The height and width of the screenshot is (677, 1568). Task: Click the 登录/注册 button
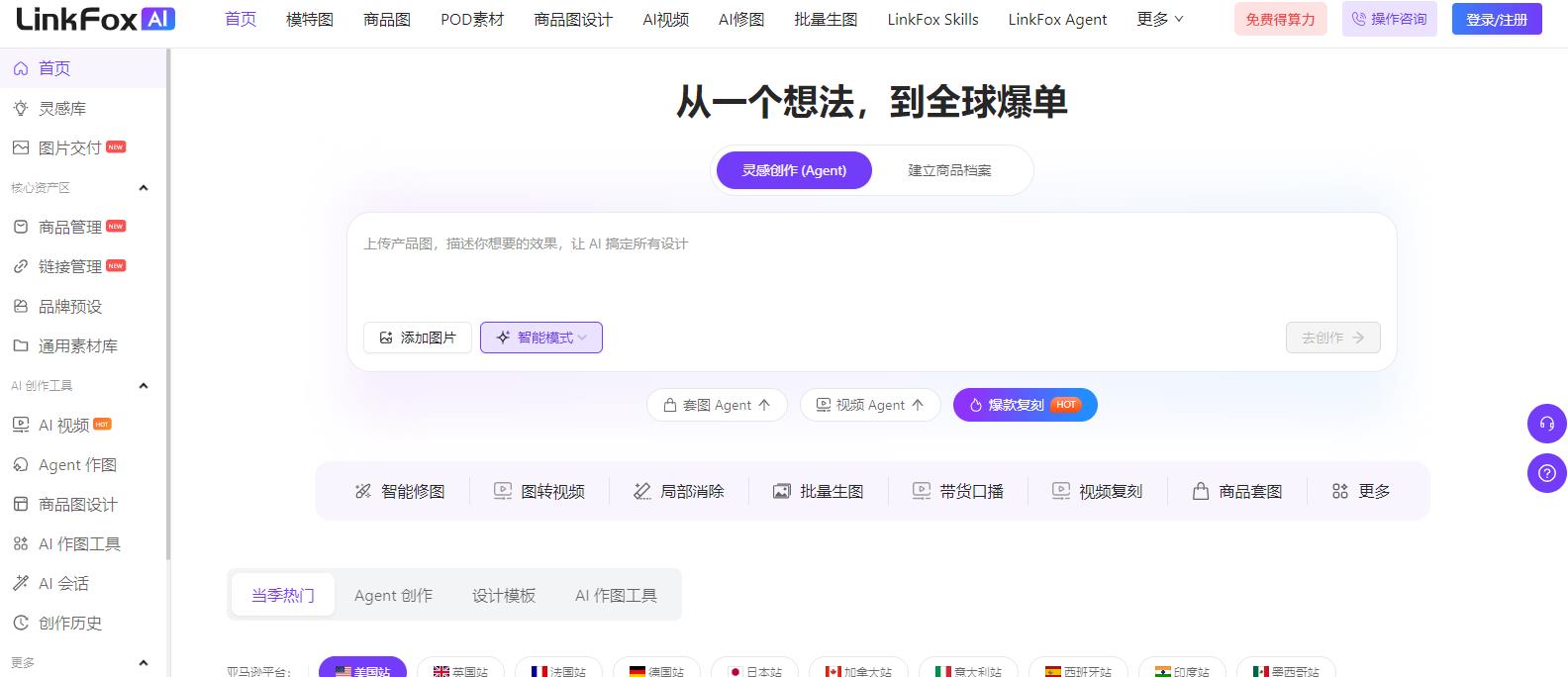coord(1497,19)
